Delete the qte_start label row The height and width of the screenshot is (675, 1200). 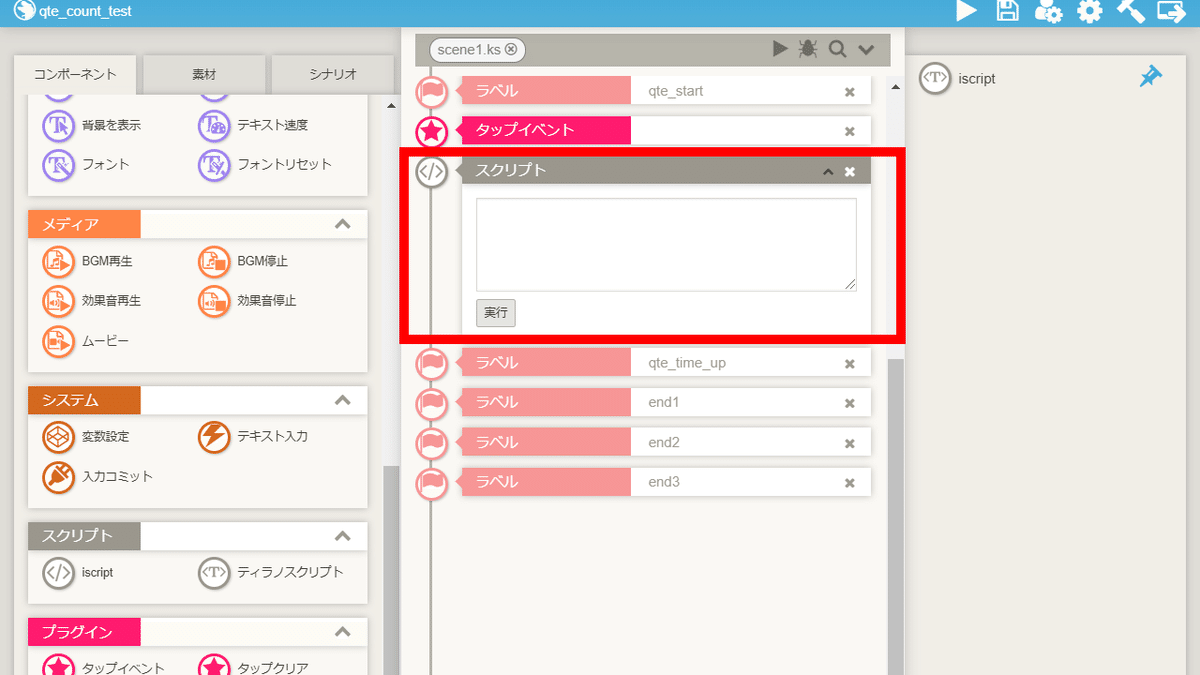[850, 92]
